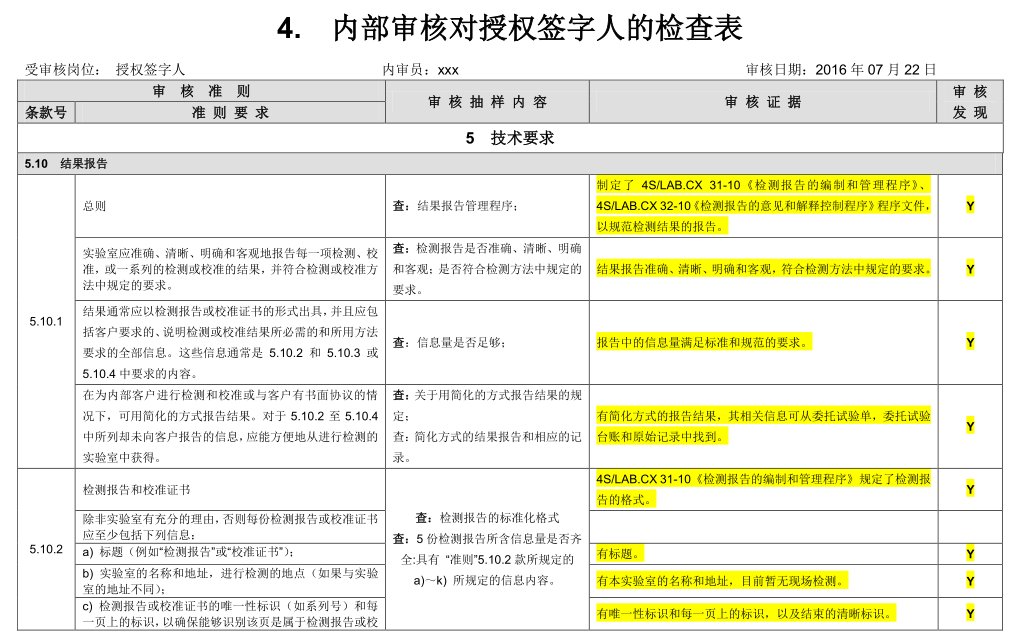Image resolution: width=1020 pixels, height=643 pixels.
Task: Click the 审核证据 column header
Action: tap(763, 102)
